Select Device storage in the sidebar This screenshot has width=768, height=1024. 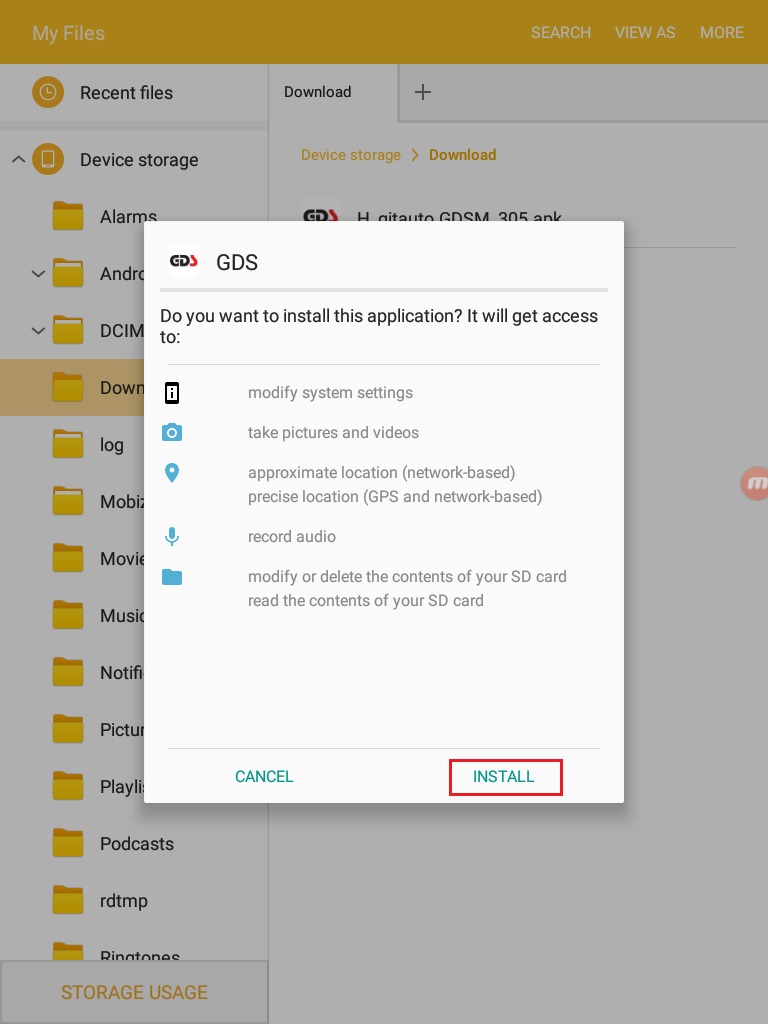139,160
